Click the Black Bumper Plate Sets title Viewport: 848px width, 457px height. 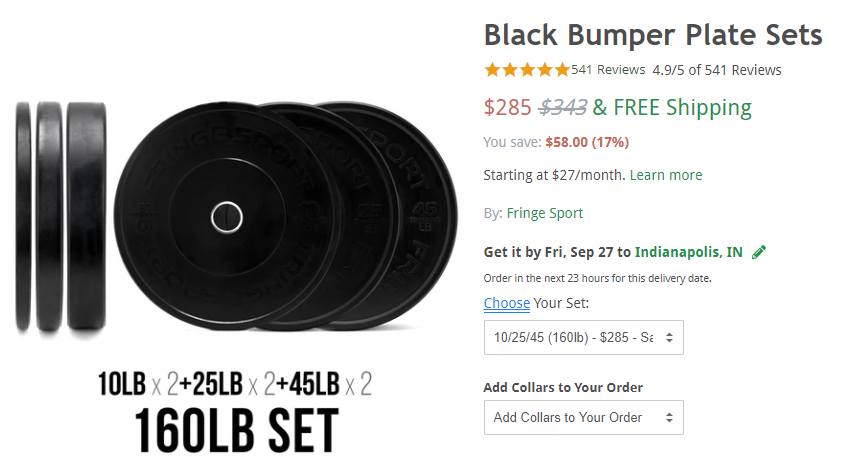[x=653, y=36]
